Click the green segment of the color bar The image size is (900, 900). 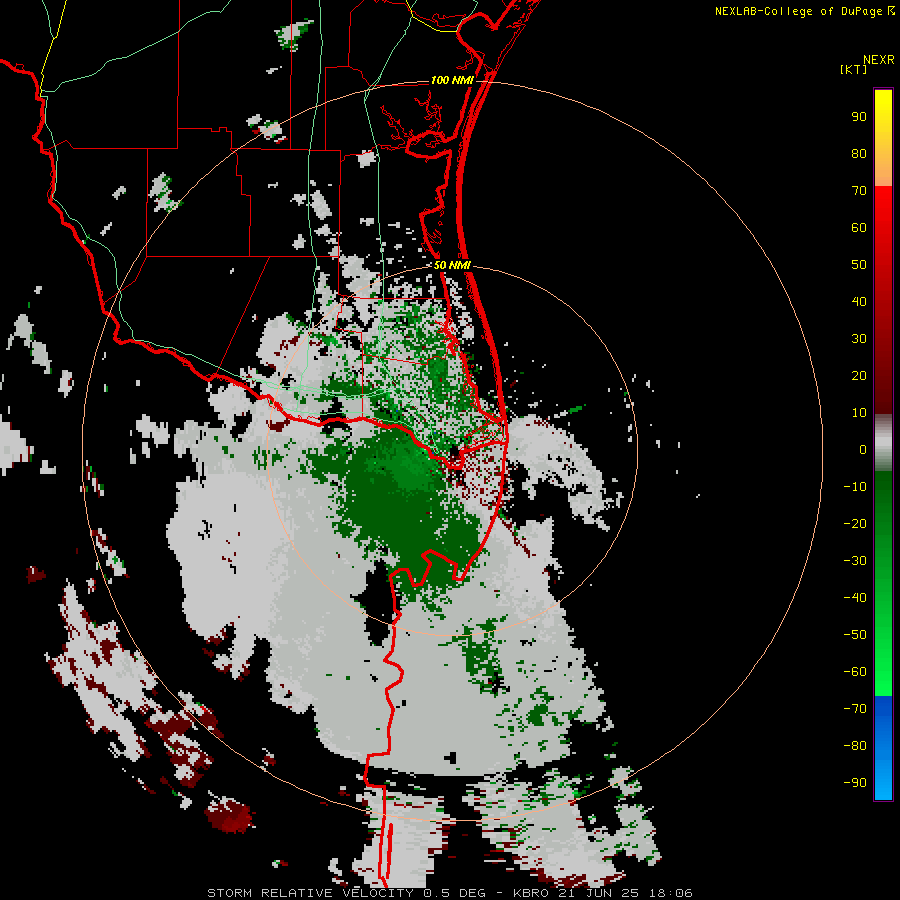883,583
